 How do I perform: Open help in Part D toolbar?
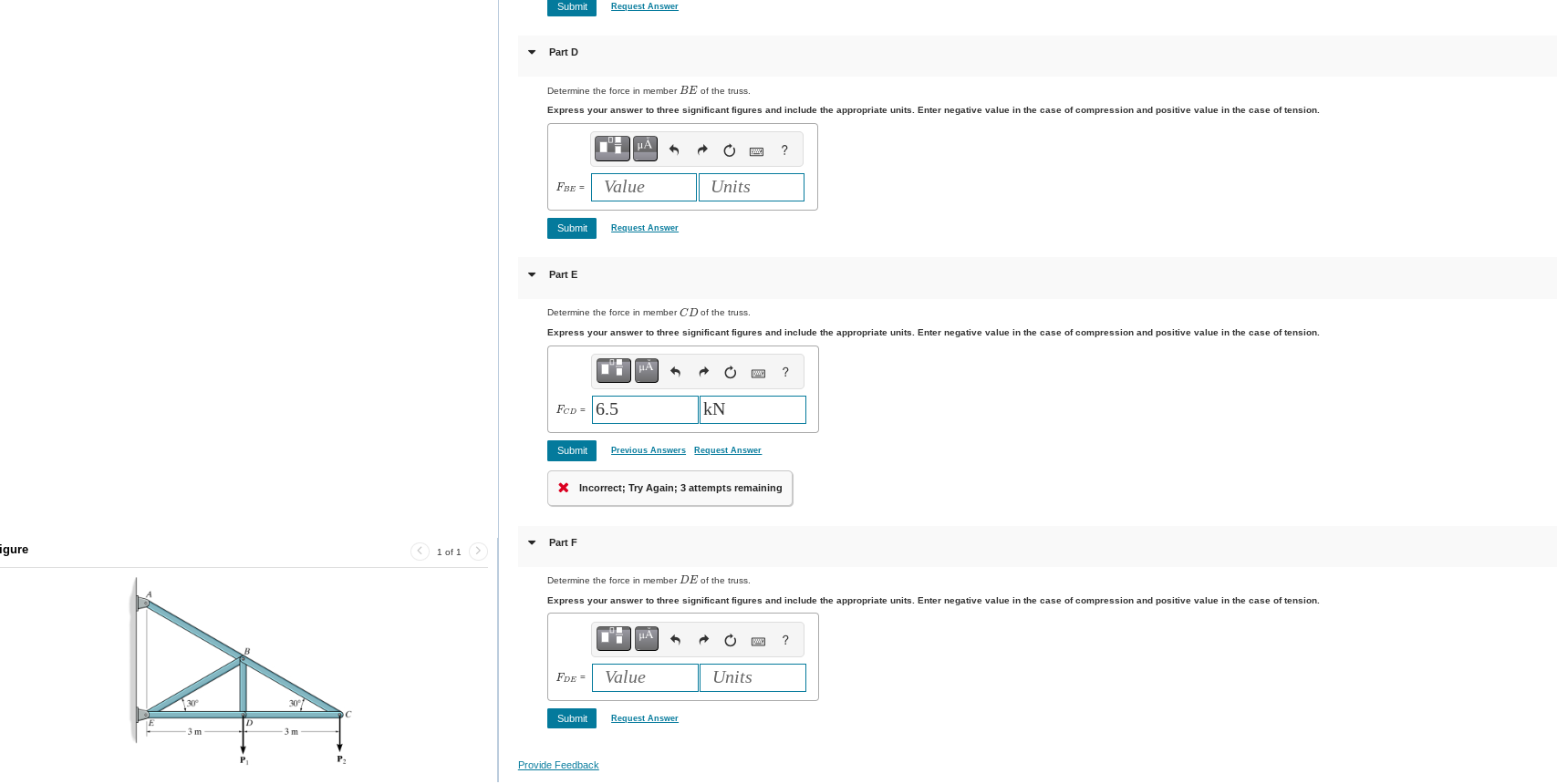[x=784, y=150]
